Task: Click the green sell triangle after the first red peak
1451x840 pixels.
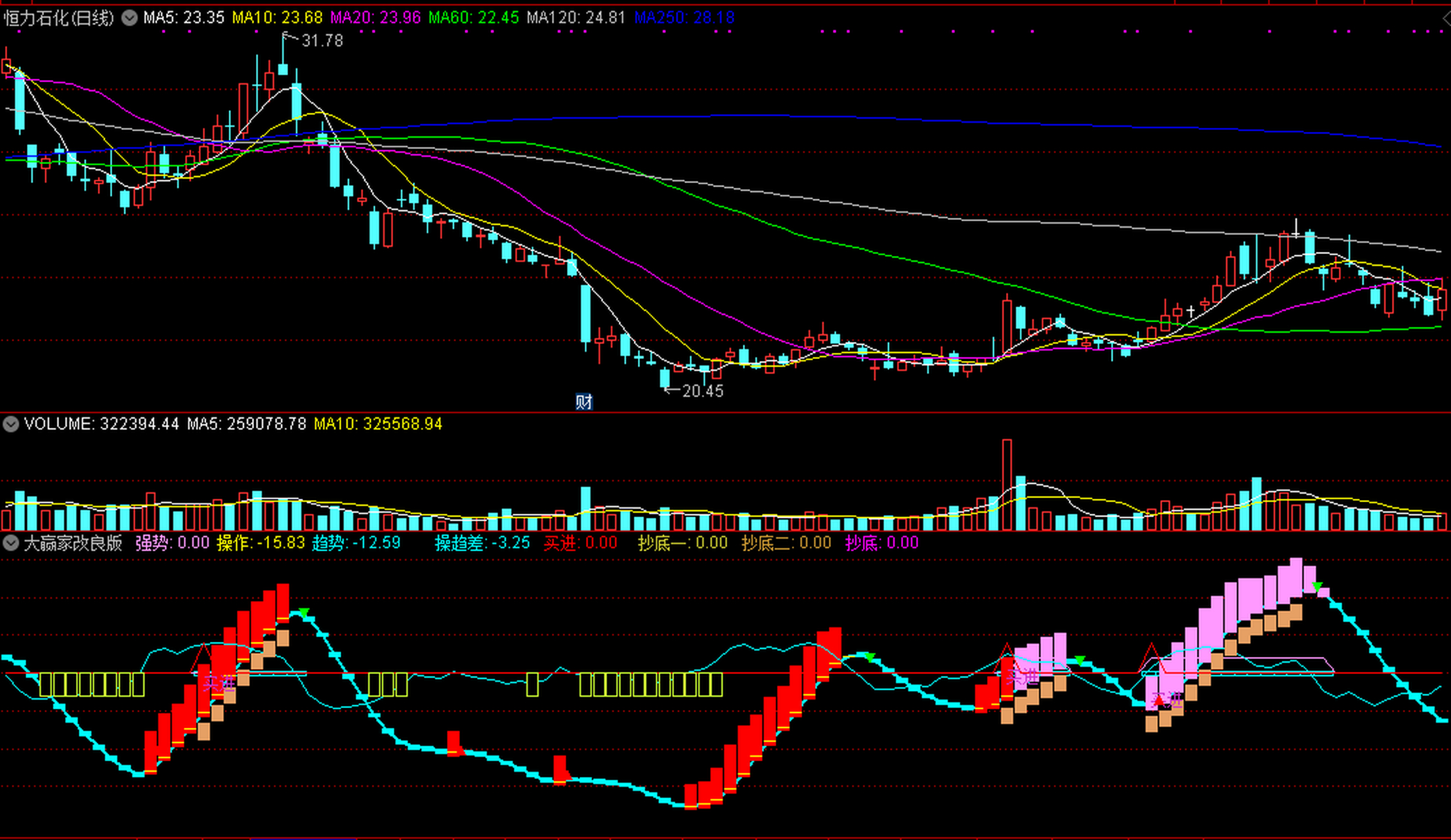Action: coord(305,613)
